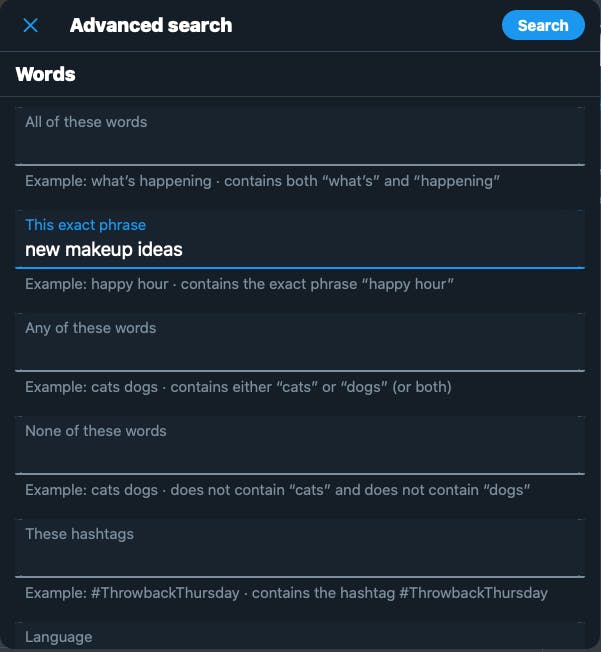Image resolution: width=601 pixels, height=652 pixels.
Task: Click the happy hour example hint
Action: (239, 284)
